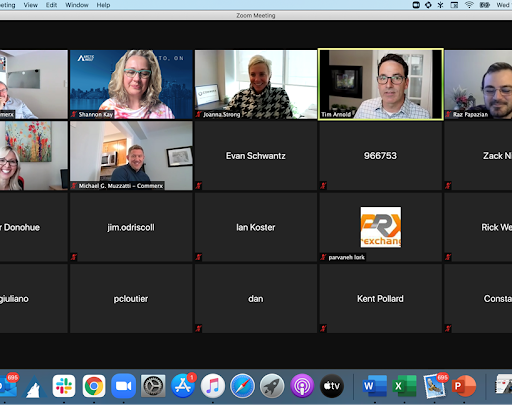The height and width of the screenshot is (405, 512).
Task: Open the Help menu
Action: click(103, 5)
